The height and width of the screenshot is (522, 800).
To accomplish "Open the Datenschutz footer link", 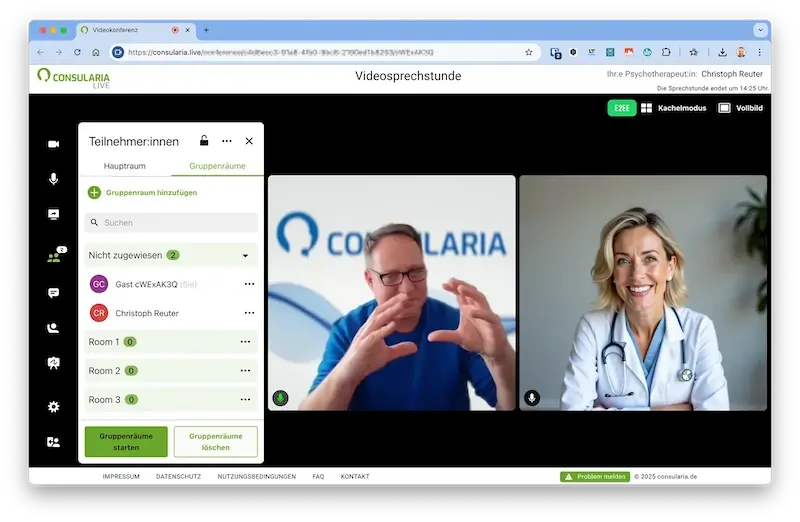I will coord(179,477).
